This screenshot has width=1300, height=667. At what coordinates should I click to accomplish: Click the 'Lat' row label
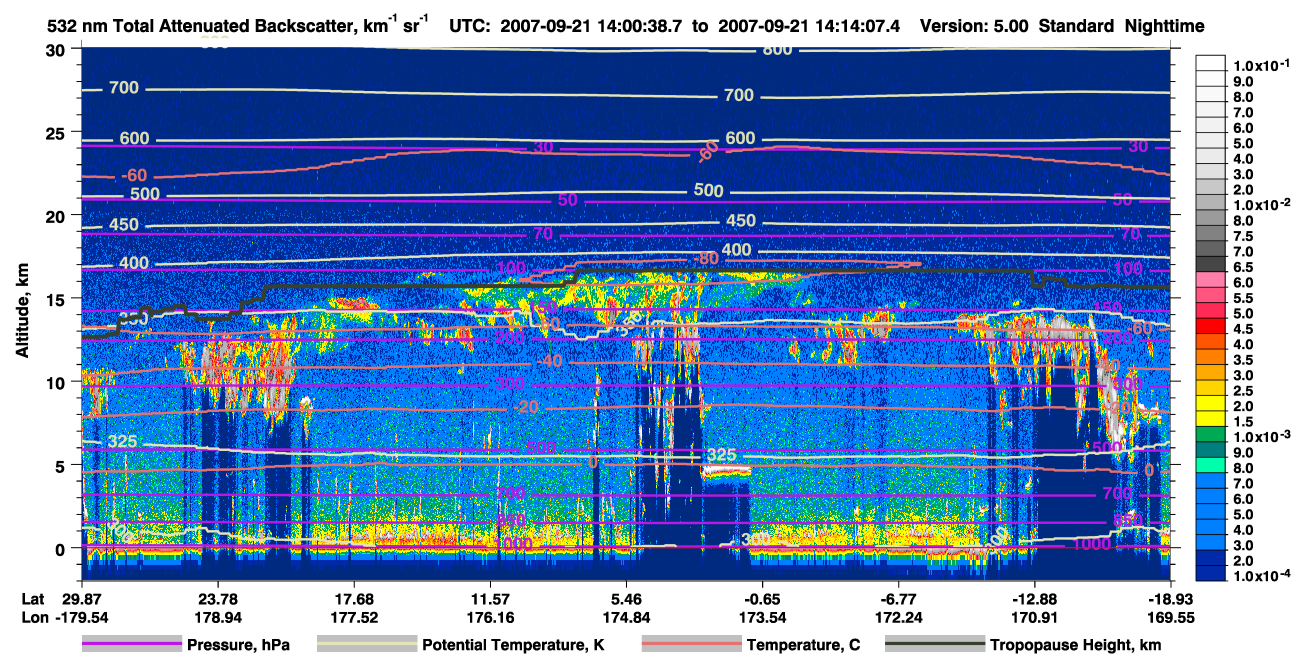click(x=32, y=598)
